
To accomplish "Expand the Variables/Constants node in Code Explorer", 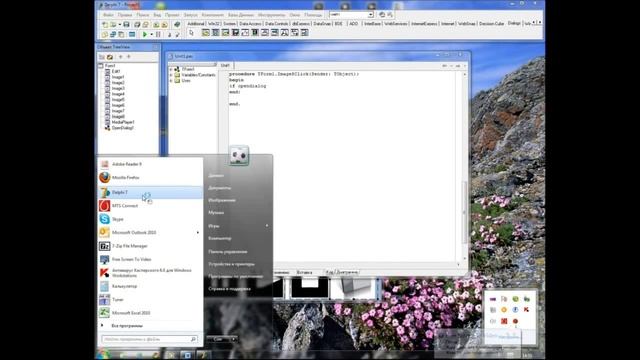I will pyautogui.click(x=171, y=75).
